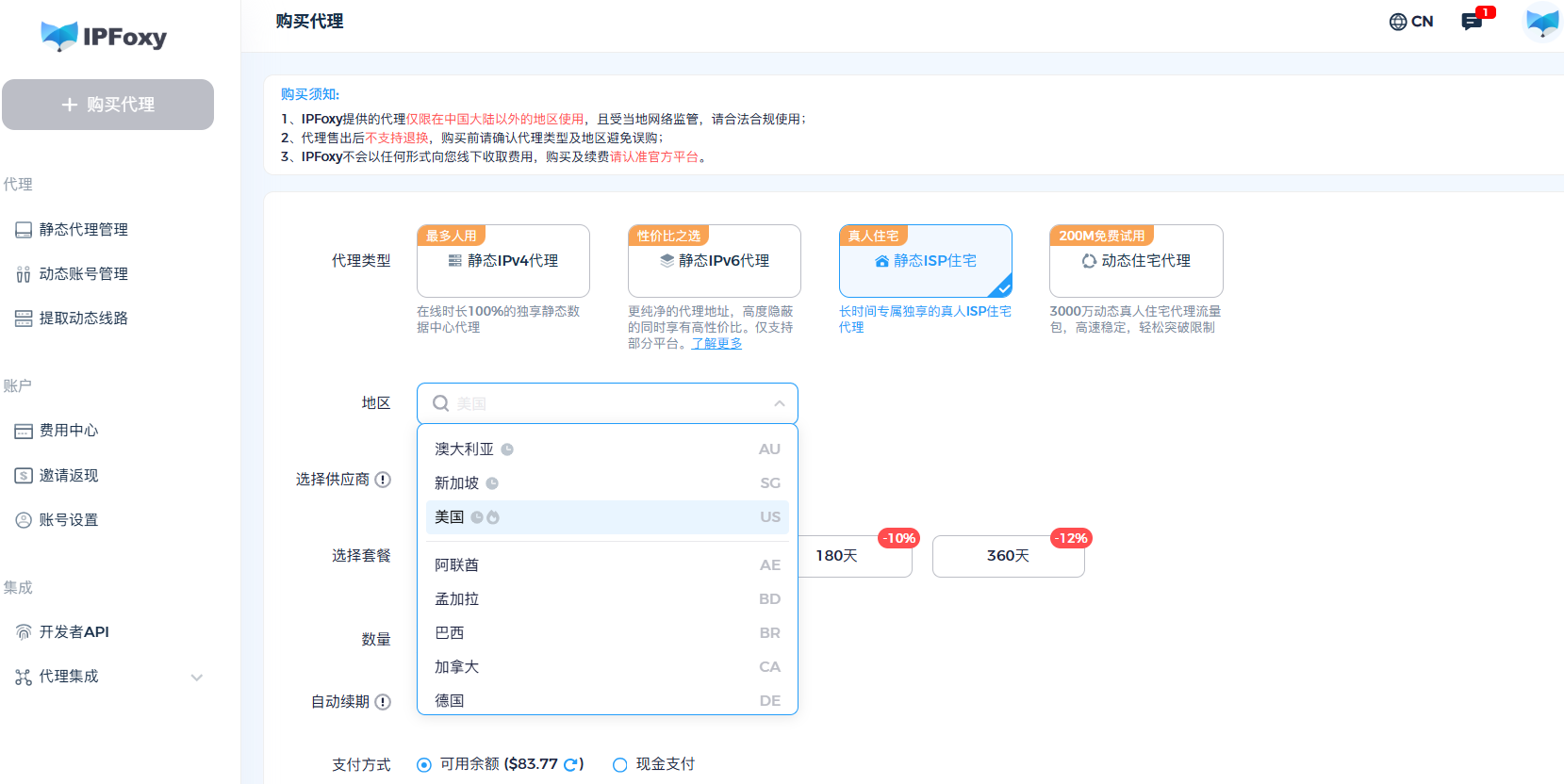Click the layers icon in 静态IPv6代理

click(667, 261)
